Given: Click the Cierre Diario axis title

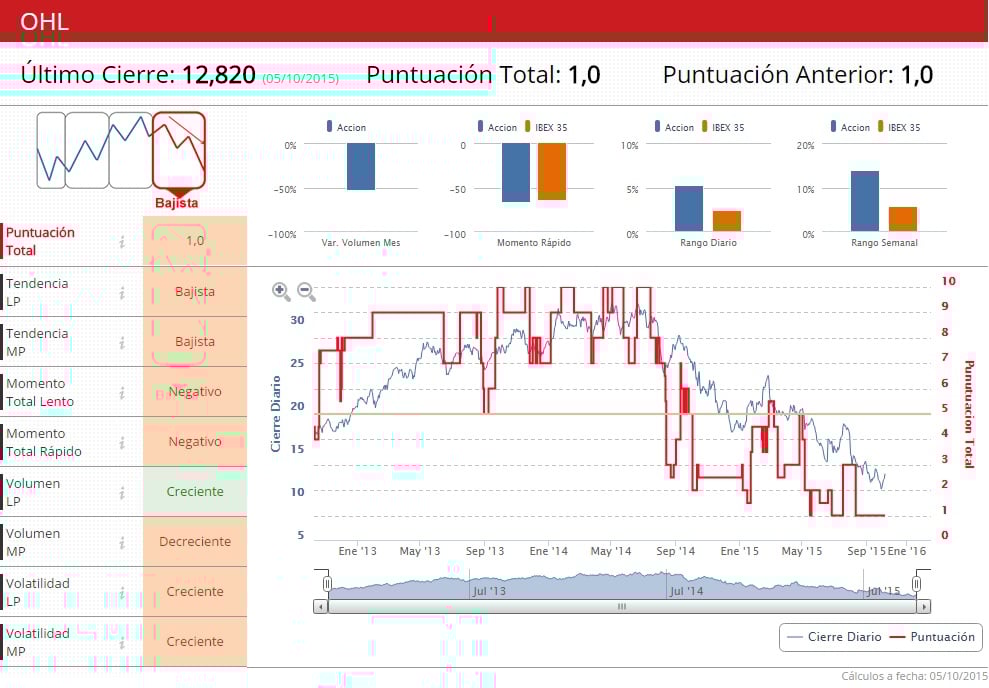Looking at the screenshot, I should tap(276, 414).
